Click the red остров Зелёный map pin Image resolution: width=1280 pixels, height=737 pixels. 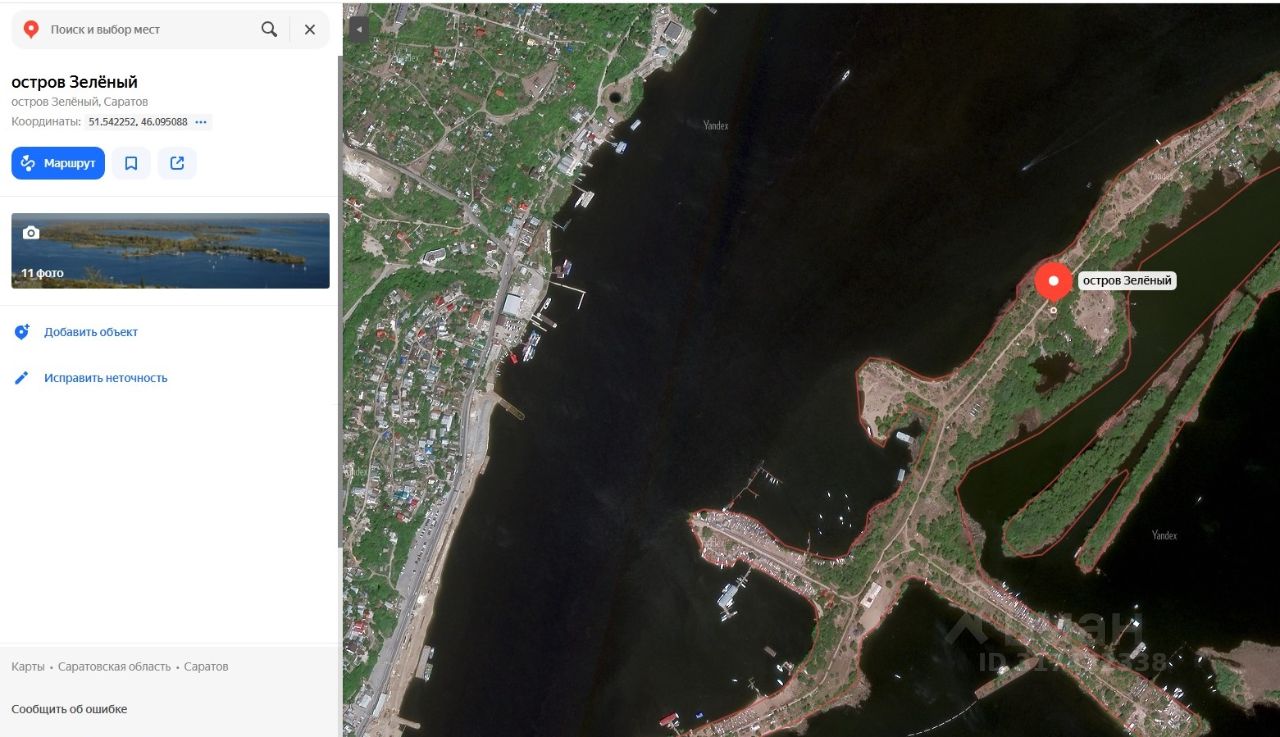tap(1053, 283)
